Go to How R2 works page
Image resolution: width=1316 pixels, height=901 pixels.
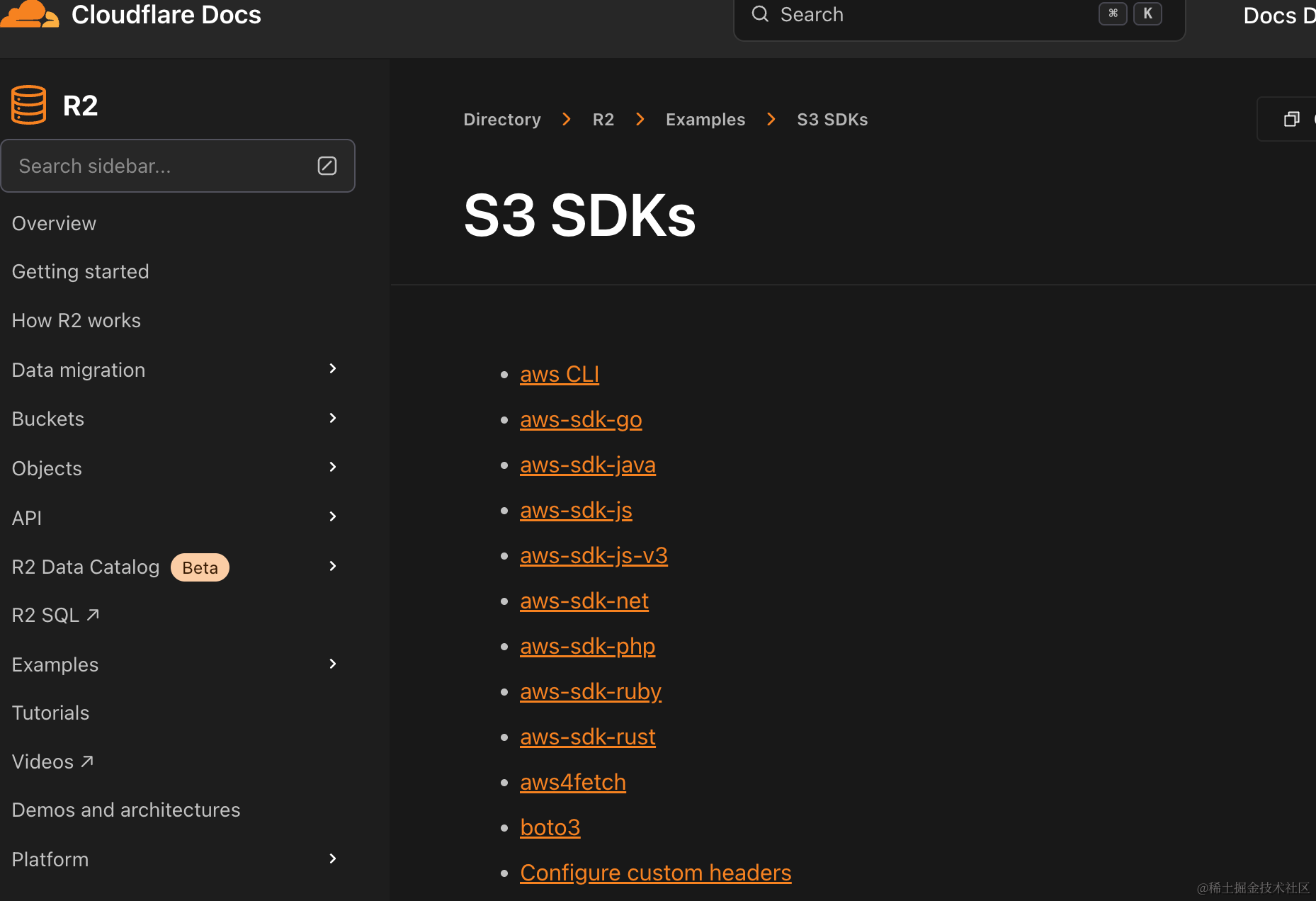point(76,320)
